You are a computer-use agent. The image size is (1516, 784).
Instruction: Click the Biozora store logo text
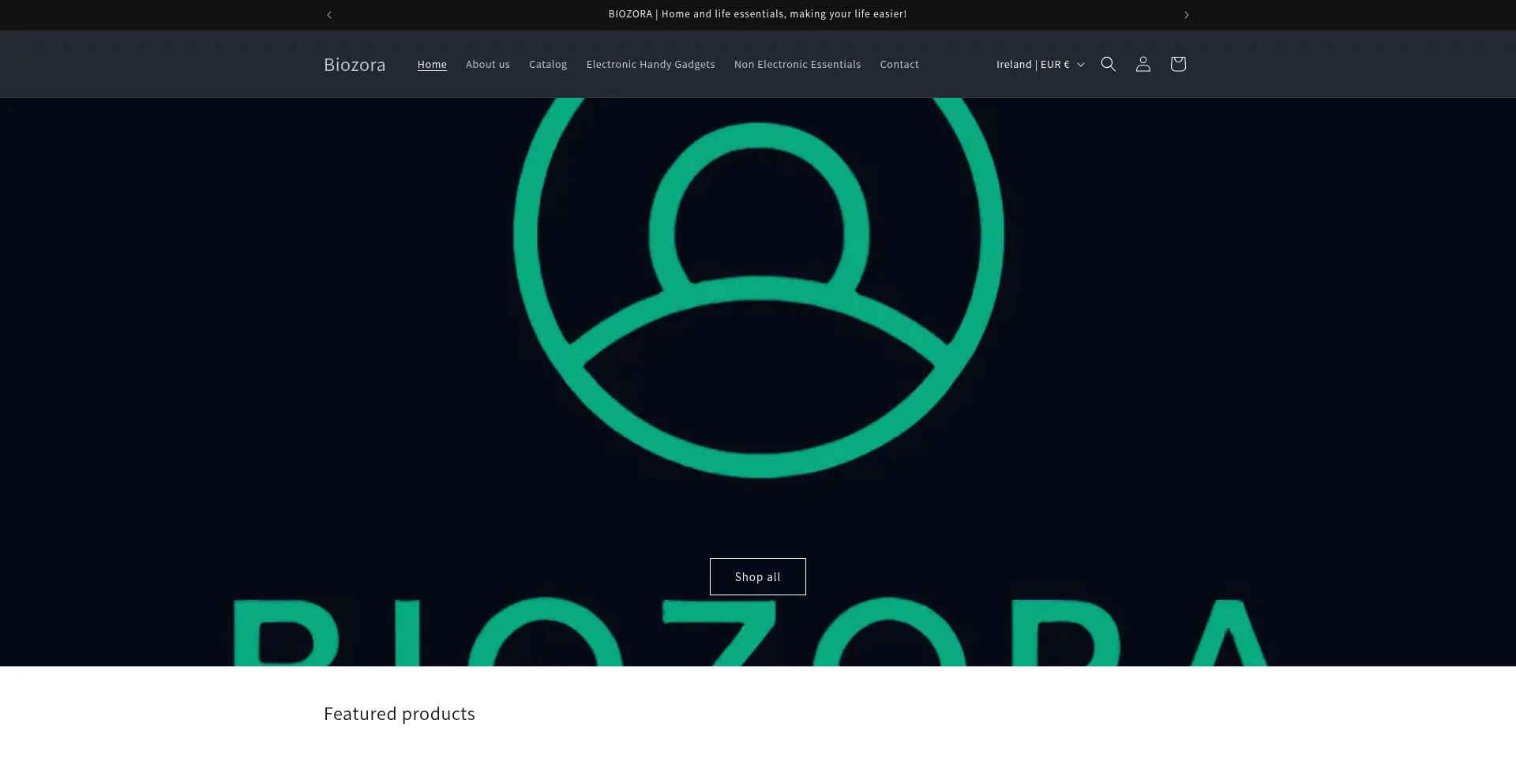pos(355,65)
